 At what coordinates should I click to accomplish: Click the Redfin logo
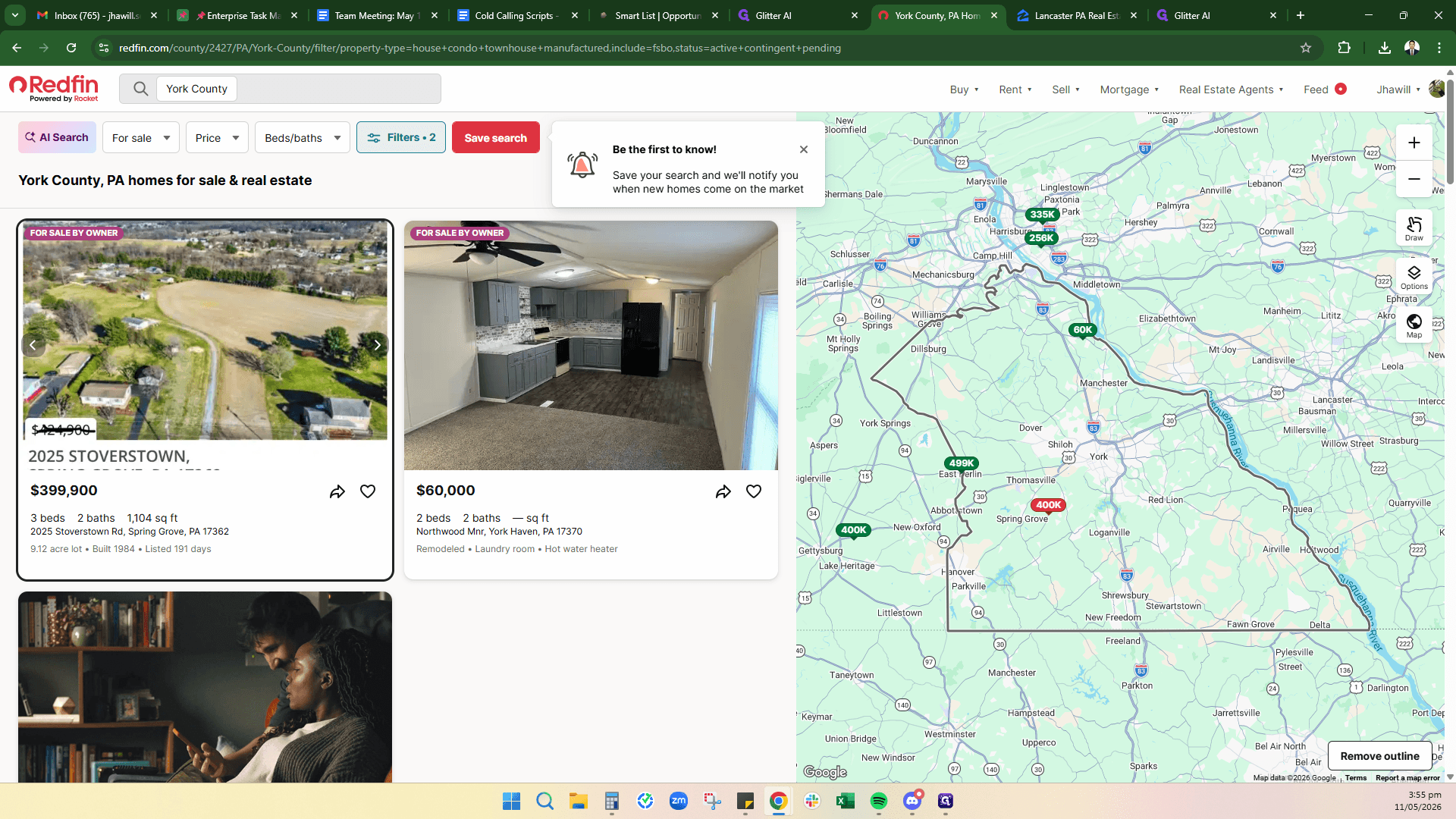pos(54,88)
